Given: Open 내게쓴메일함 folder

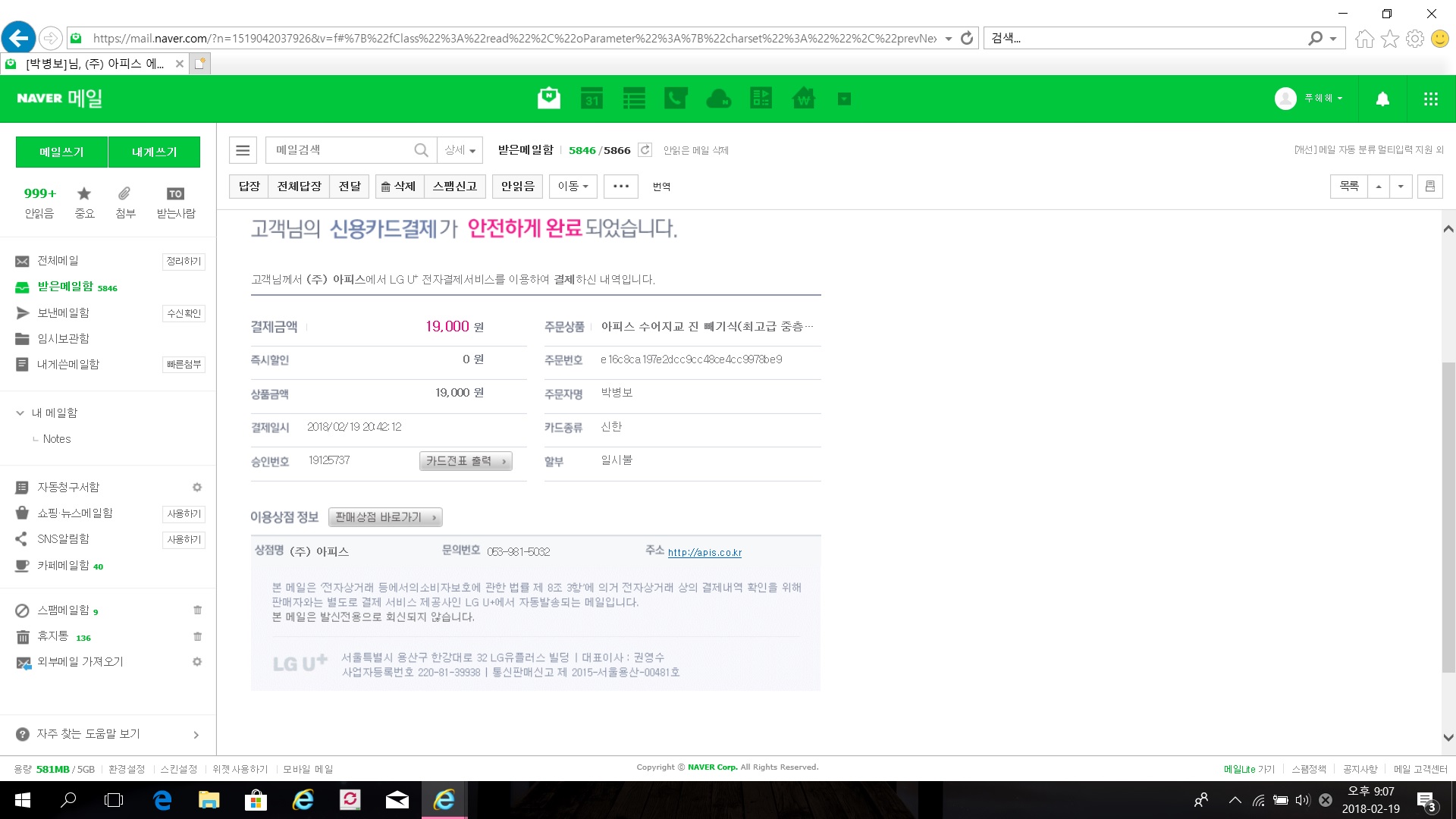Looking at the screenshot, I should tap(67, 365).
